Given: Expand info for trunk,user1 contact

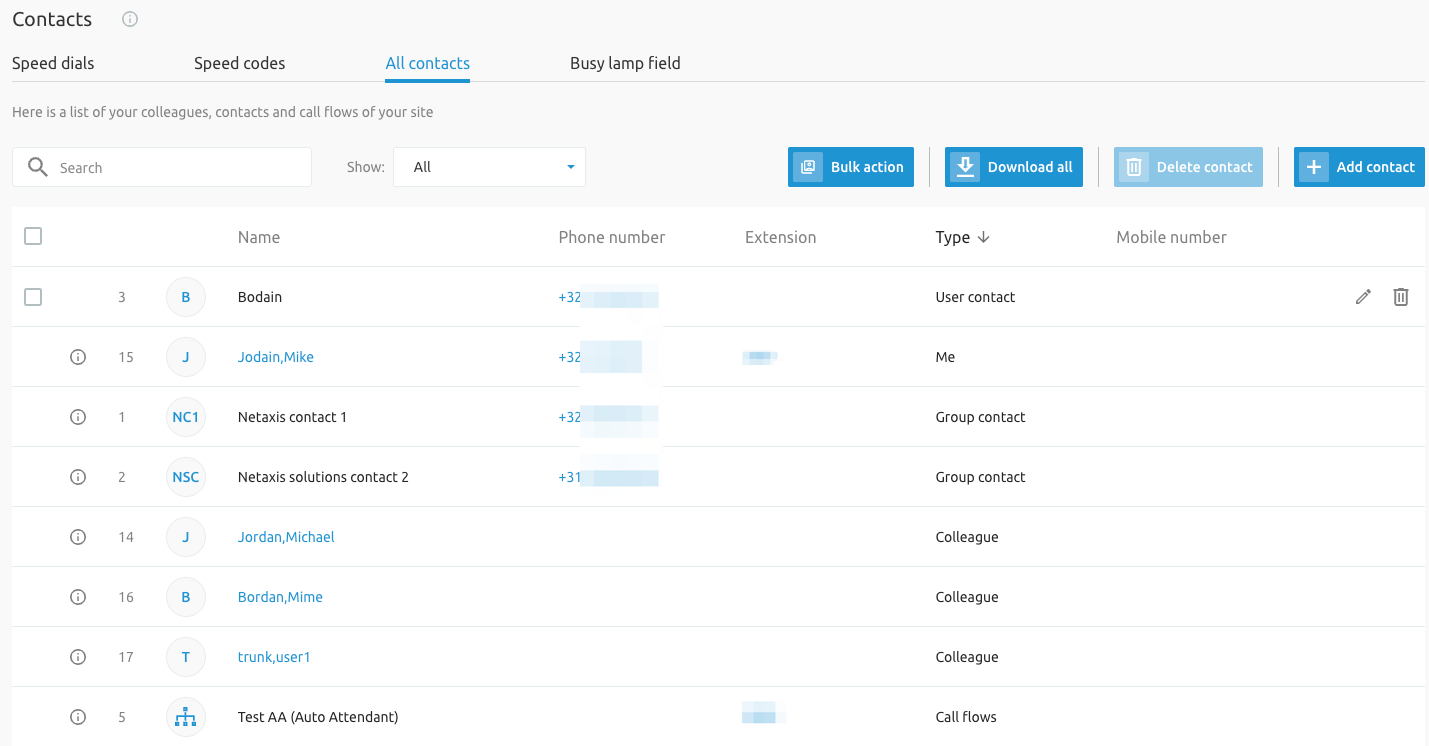Looking at the screenshot, I should [78, 656].
